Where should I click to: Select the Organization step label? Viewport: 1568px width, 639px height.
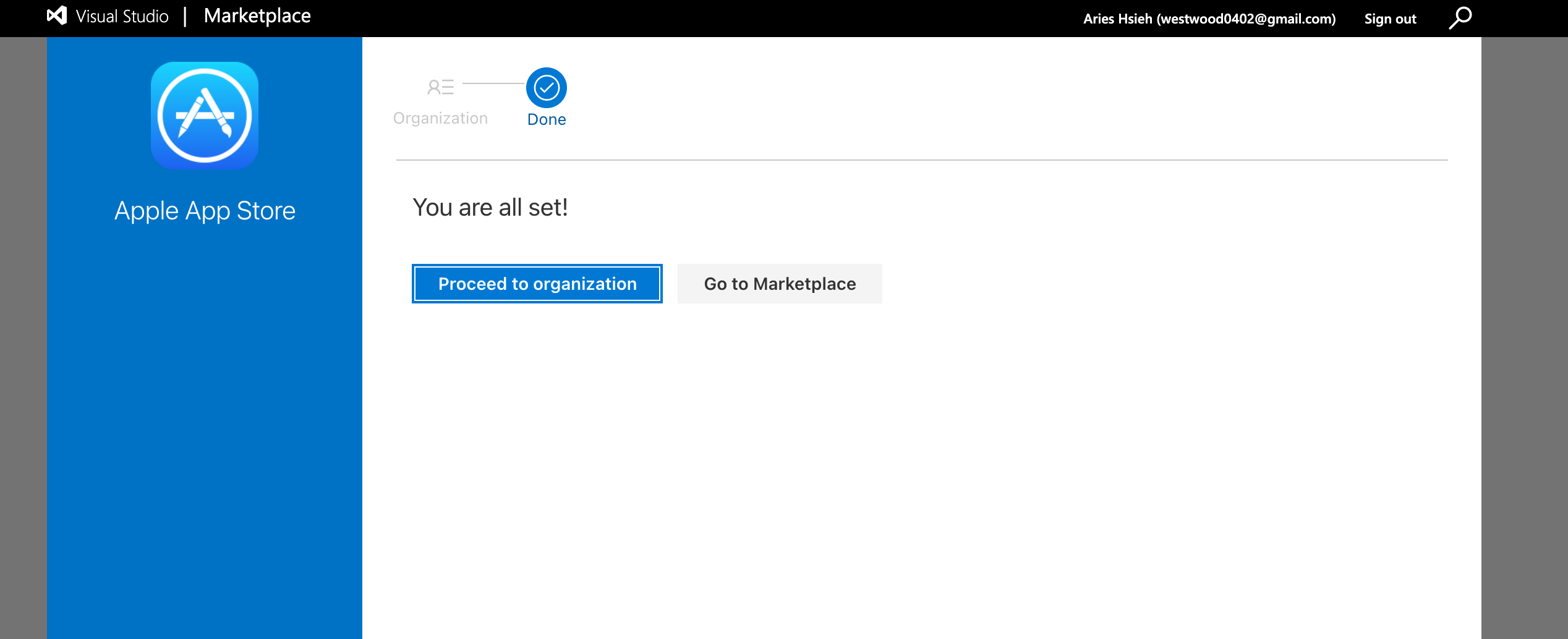(440, 118)
